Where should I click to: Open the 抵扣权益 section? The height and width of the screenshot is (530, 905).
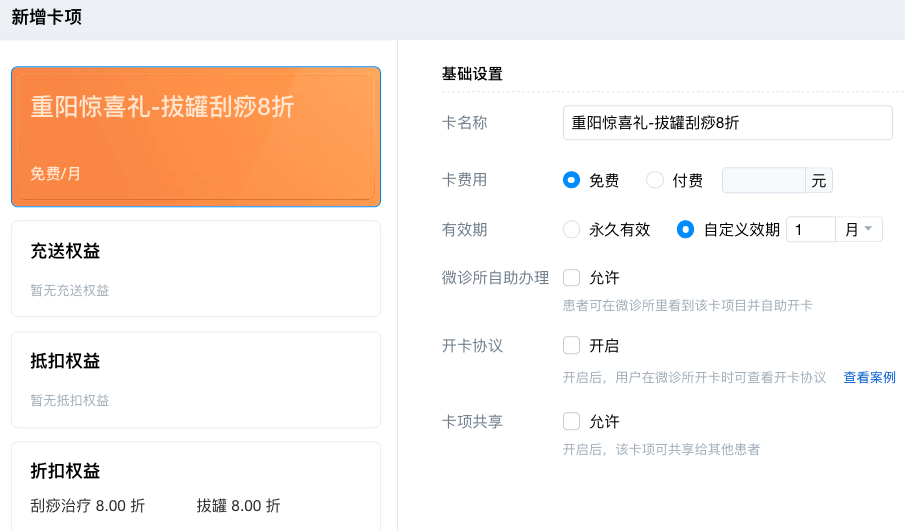pyautogui.click(x=195, y=378)
